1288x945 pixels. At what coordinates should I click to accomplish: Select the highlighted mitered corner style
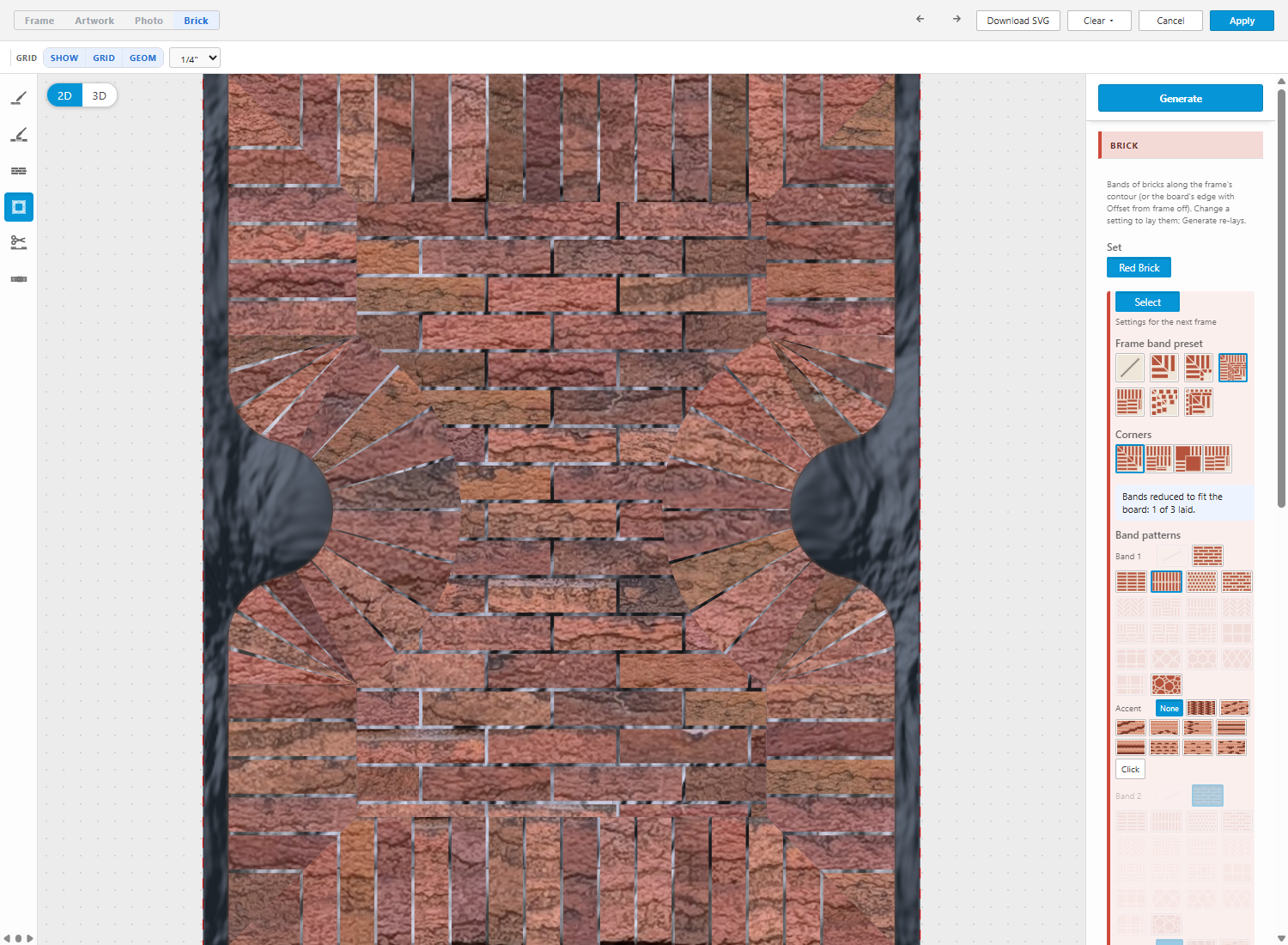(1130, 459)
